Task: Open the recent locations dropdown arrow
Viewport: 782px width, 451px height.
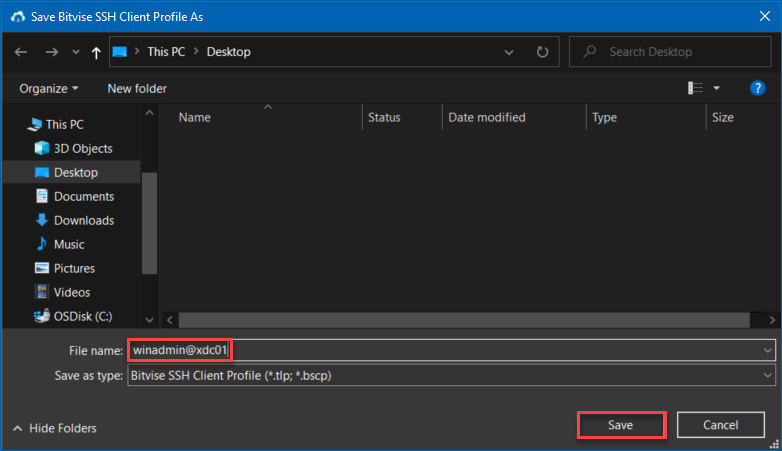Action: pos(76,52)
